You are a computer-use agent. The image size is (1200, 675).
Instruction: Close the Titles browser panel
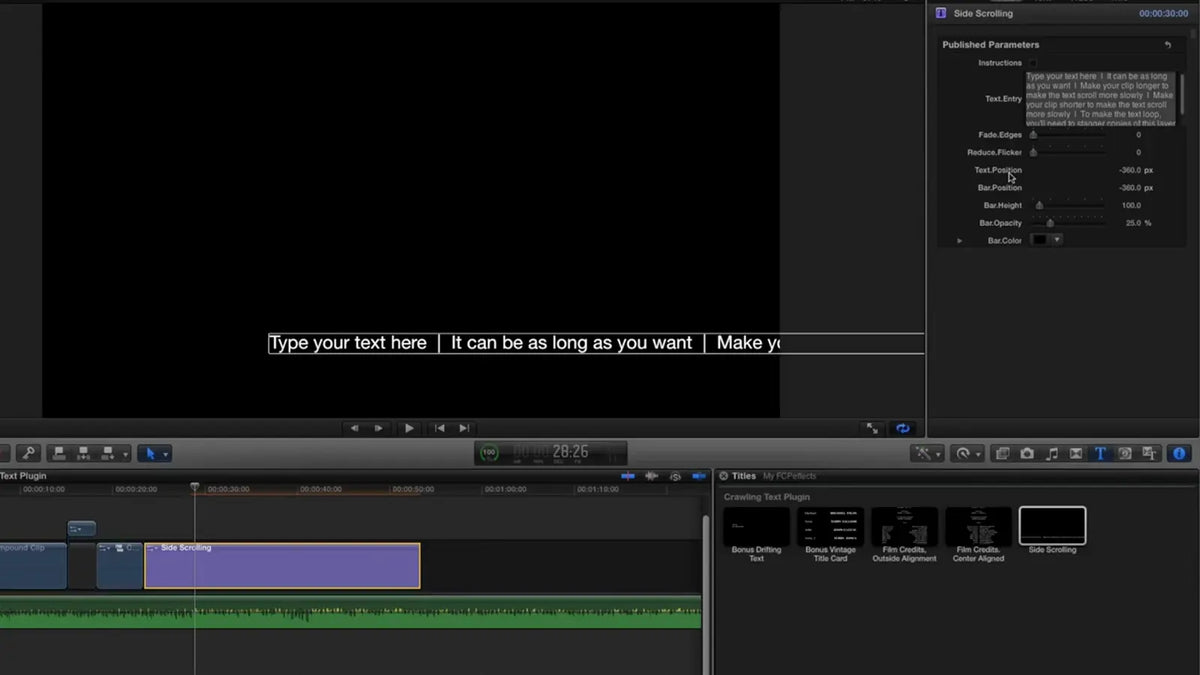coord(723,476)
